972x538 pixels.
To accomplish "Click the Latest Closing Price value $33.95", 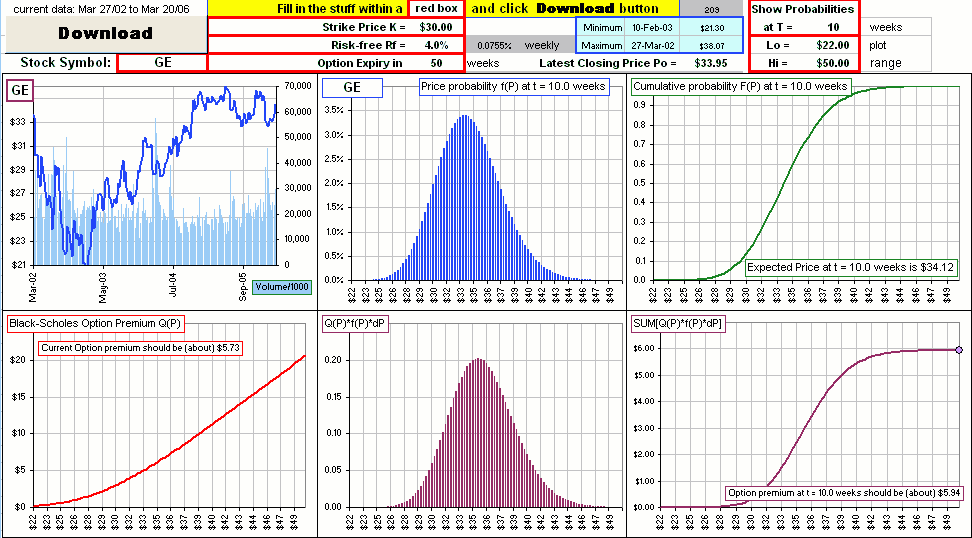I will pos(711,63).
